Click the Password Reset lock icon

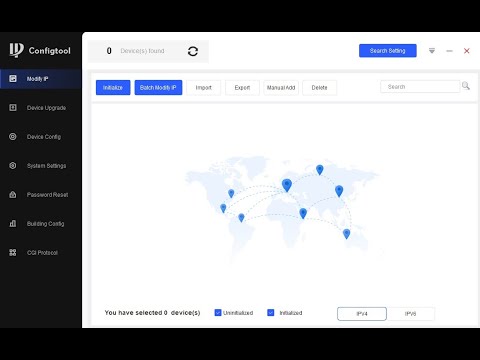click(13, 194)
